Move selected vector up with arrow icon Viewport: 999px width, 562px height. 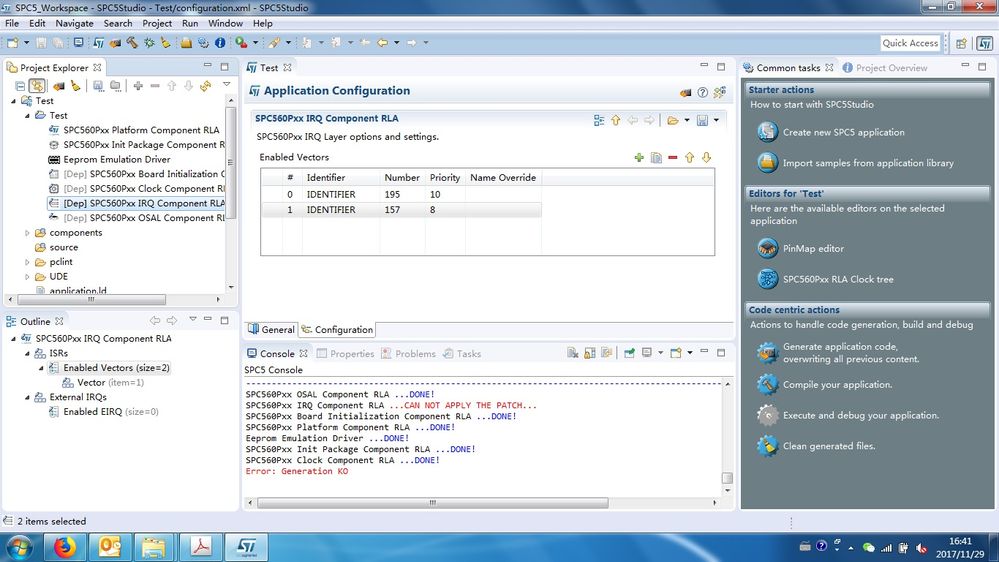(689, 157)
